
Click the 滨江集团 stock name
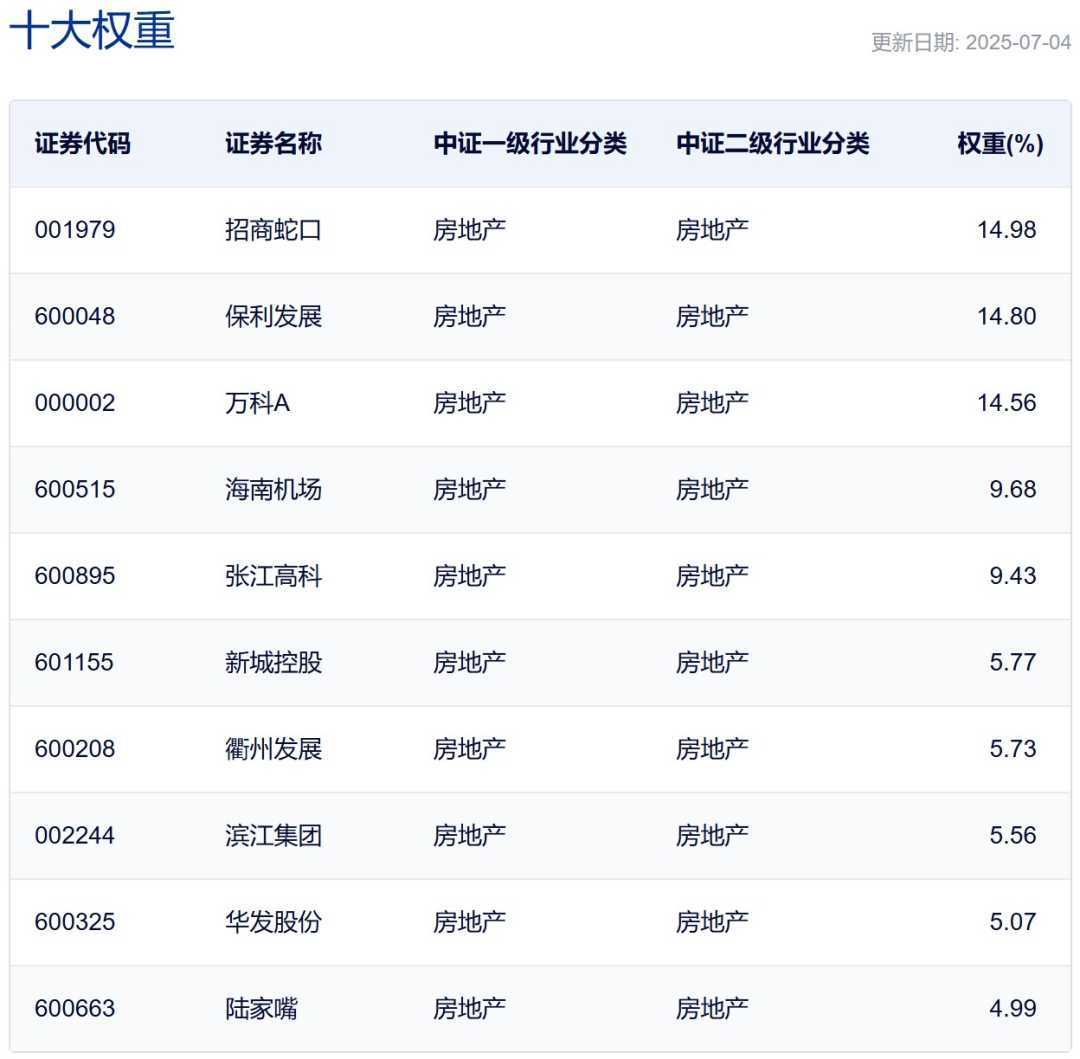click(x=274, y=836)
